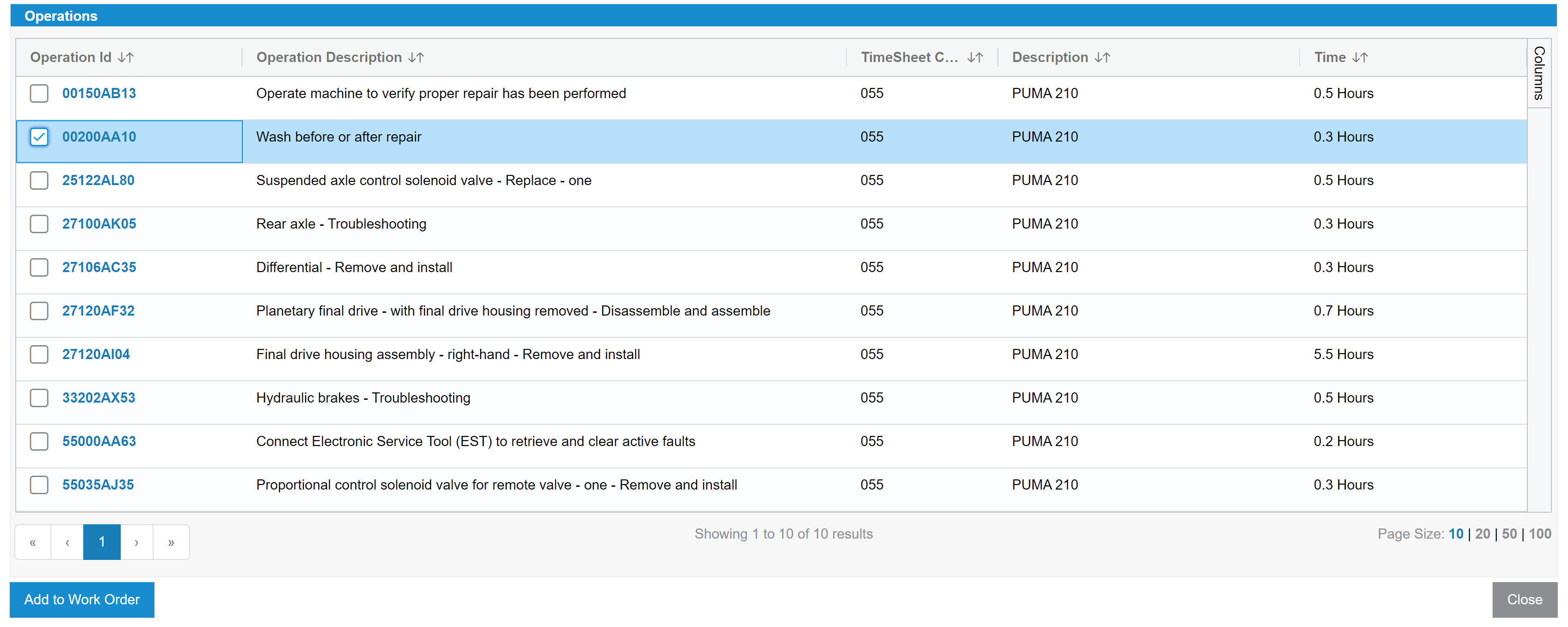The width and height of the screenshot is (1568, 627).
Task: Go to previous page arrow
Action: [67, 542]
